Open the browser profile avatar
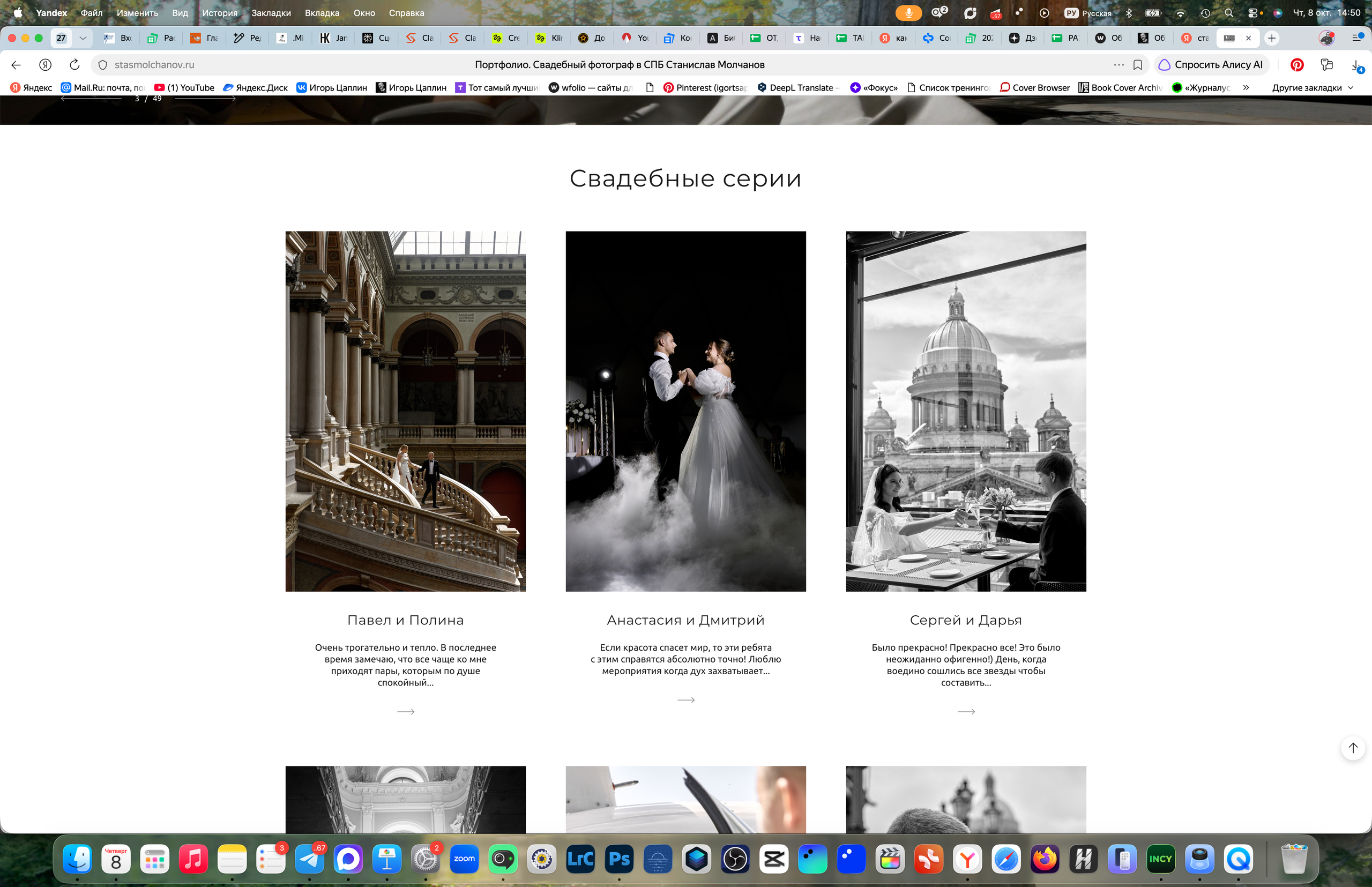The width and height of the screenshot is (1372, 887). coord(1326,38)
